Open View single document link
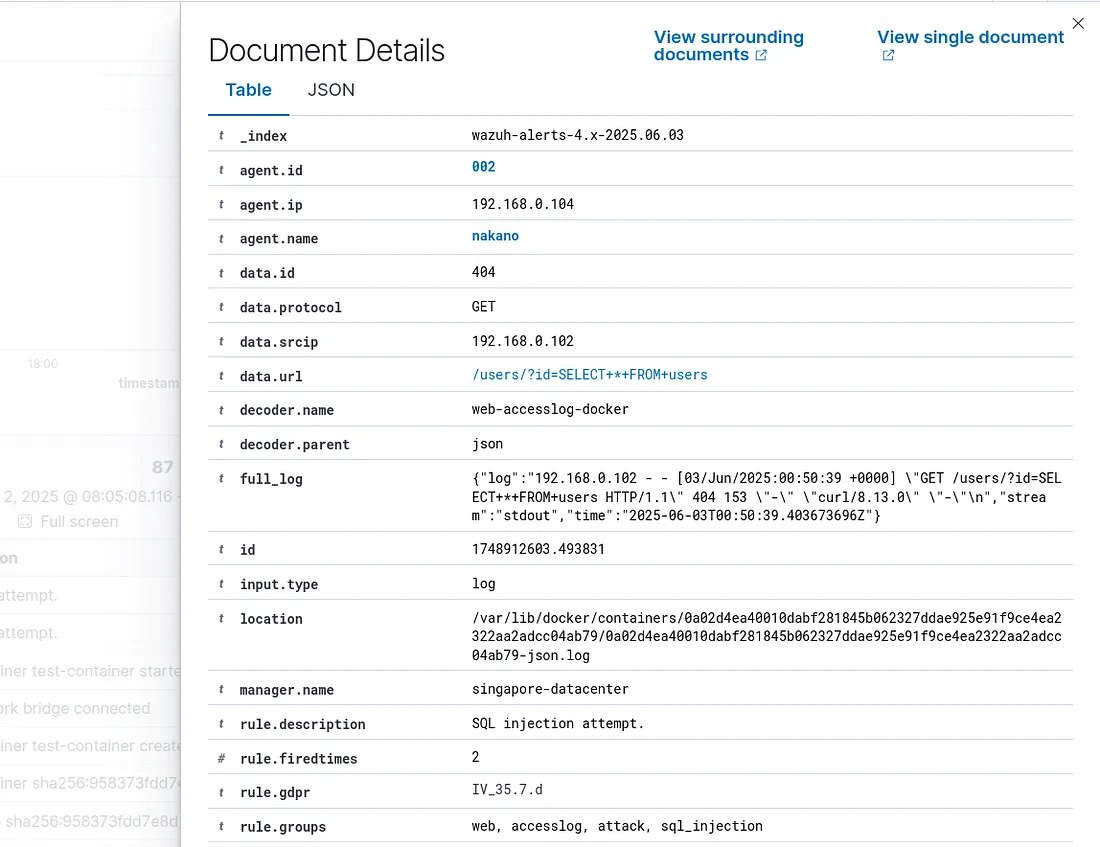This screenshot has width=1100, height=847. (x=970, y=37)
